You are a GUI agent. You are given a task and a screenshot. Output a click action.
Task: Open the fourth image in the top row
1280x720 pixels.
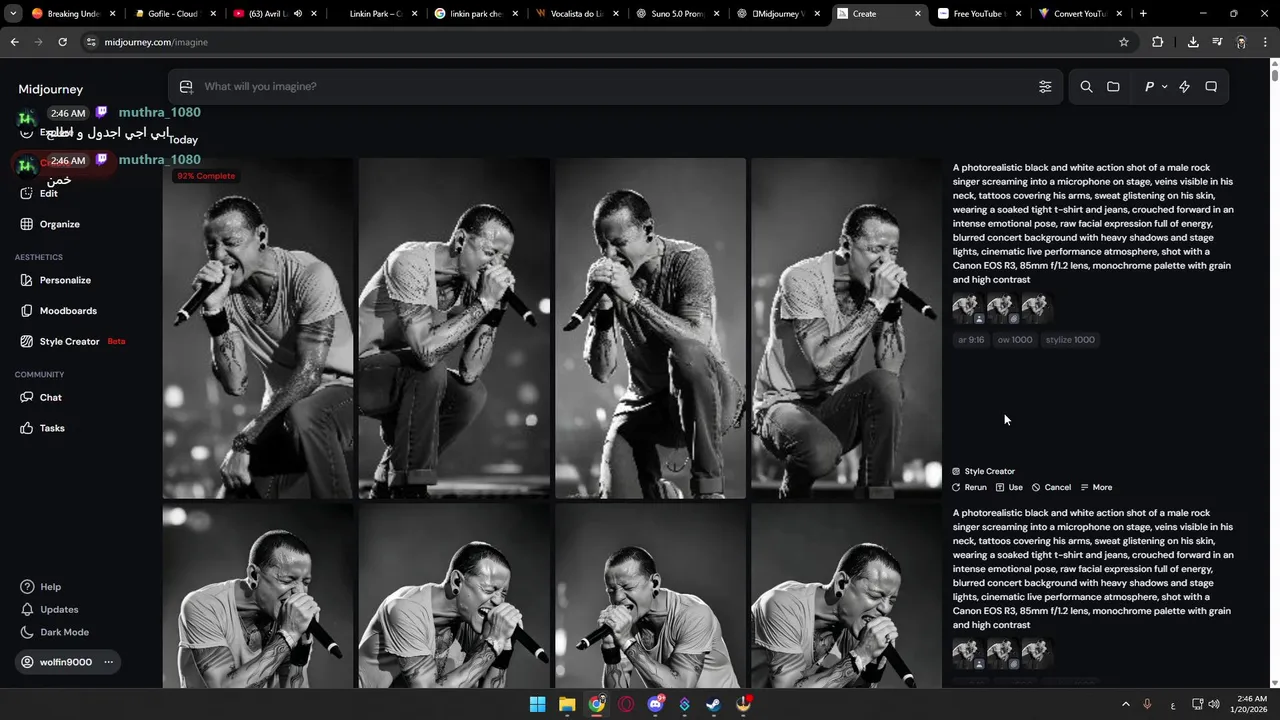[846, 328]
